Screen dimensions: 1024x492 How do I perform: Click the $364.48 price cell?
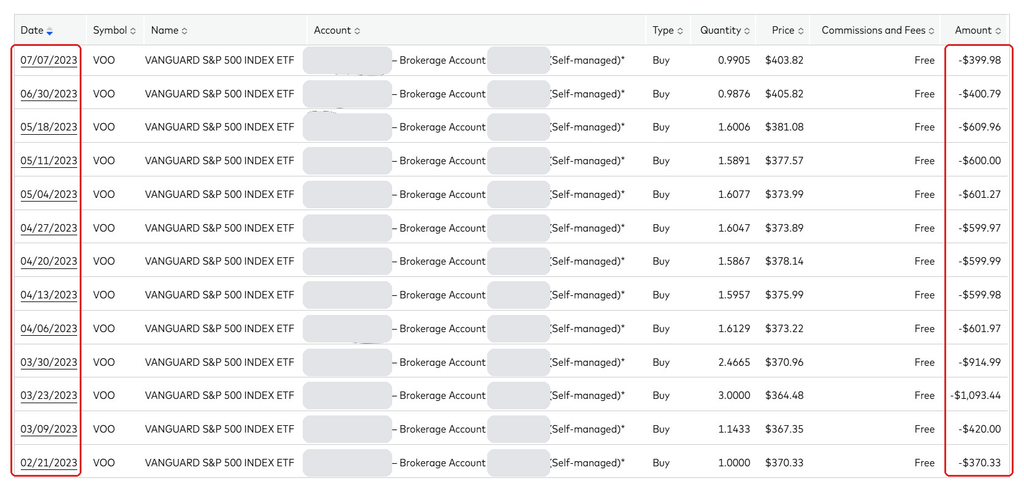coord(784,396)
